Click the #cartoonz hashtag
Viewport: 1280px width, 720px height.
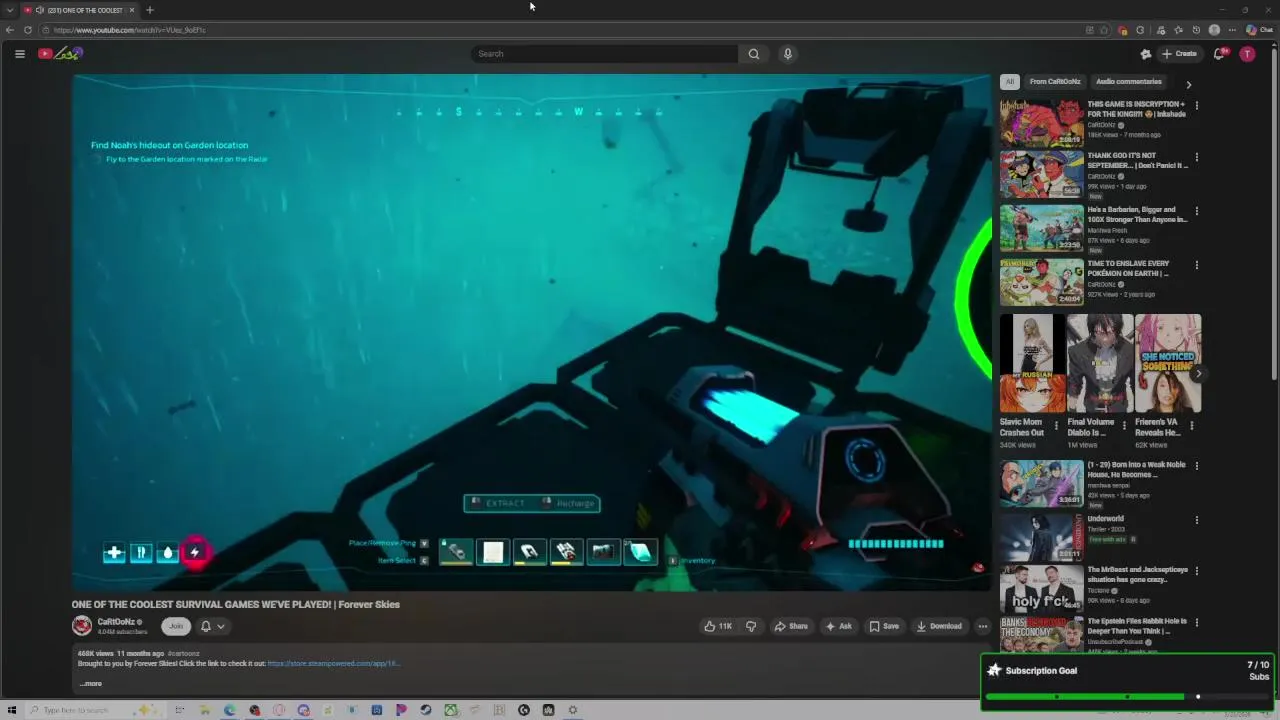tap(183, 654)
